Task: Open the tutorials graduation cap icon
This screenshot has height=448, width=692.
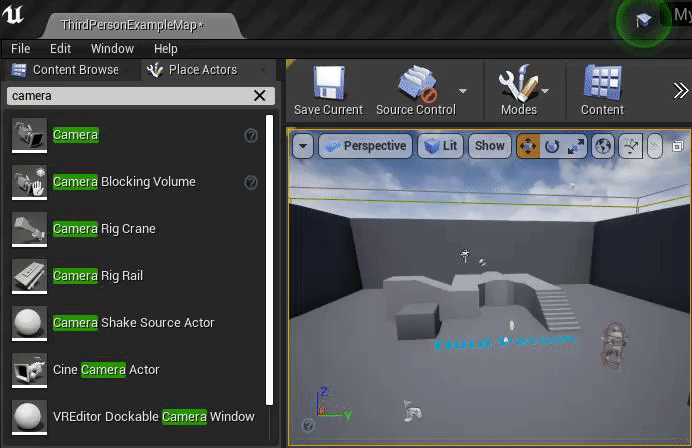Action: coord(643,20)
